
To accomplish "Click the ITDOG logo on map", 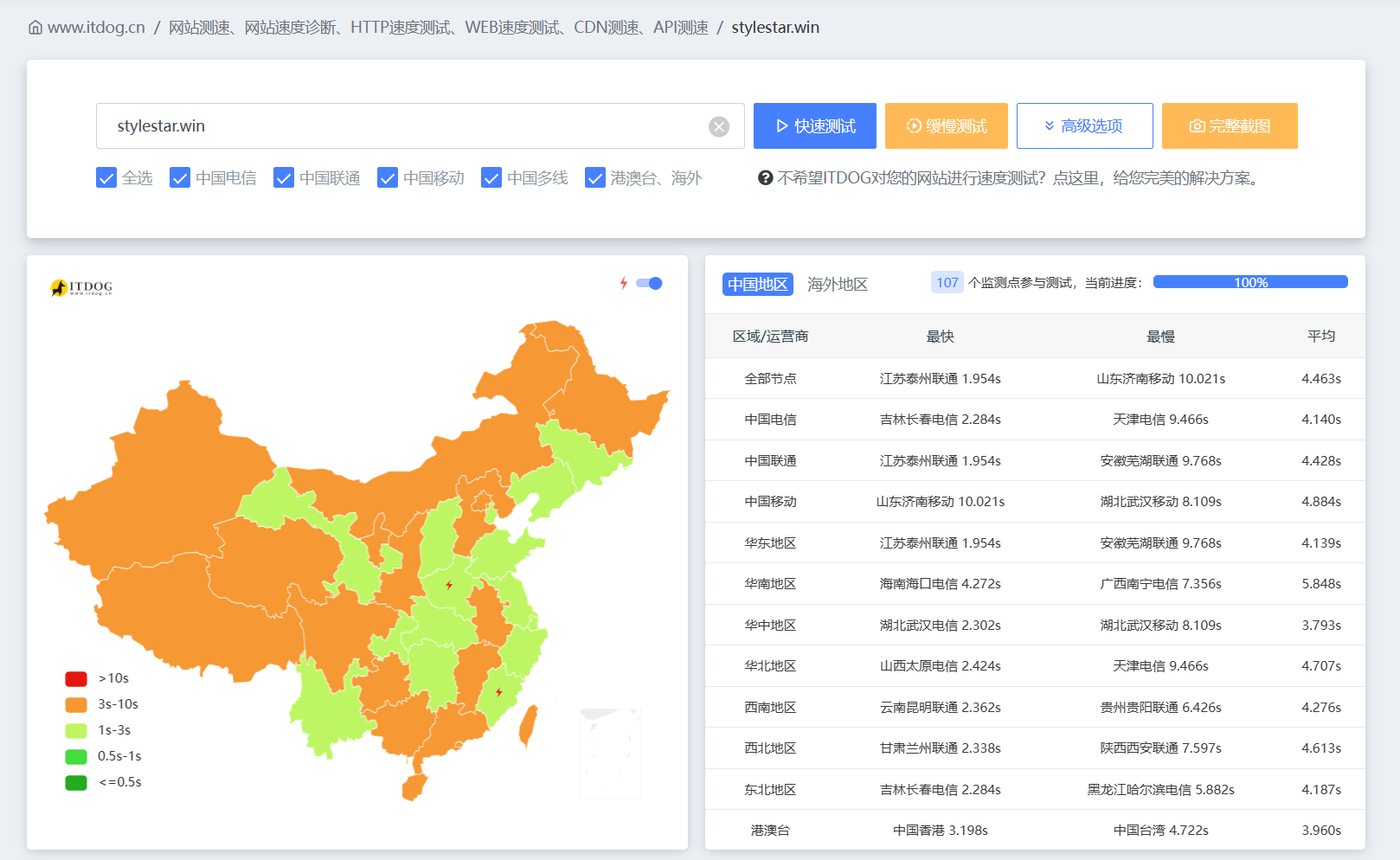I will coord(81,287).
